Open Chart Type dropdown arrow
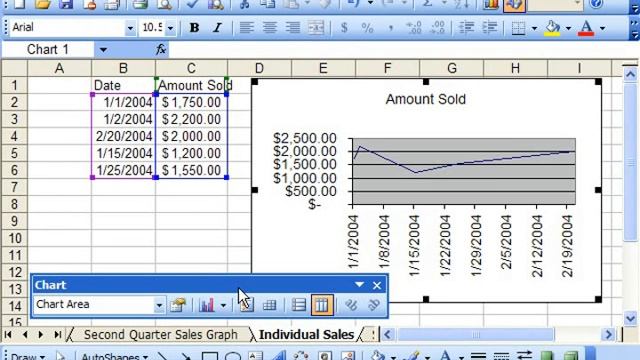This screenshot has width=640, height=360. (223, 305)
